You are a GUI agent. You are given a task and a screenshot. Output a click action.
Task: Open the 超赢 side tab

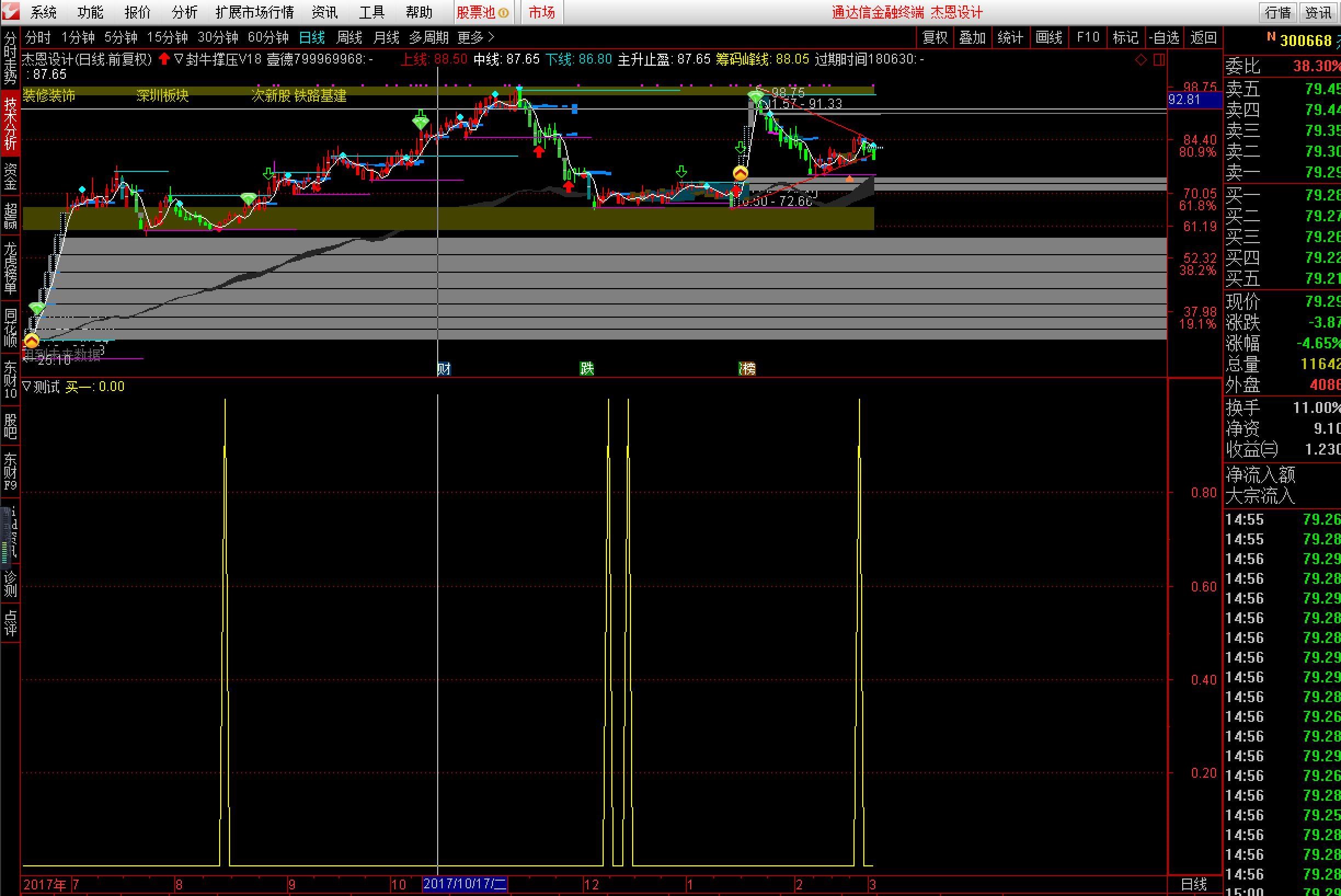coord(10,215)
